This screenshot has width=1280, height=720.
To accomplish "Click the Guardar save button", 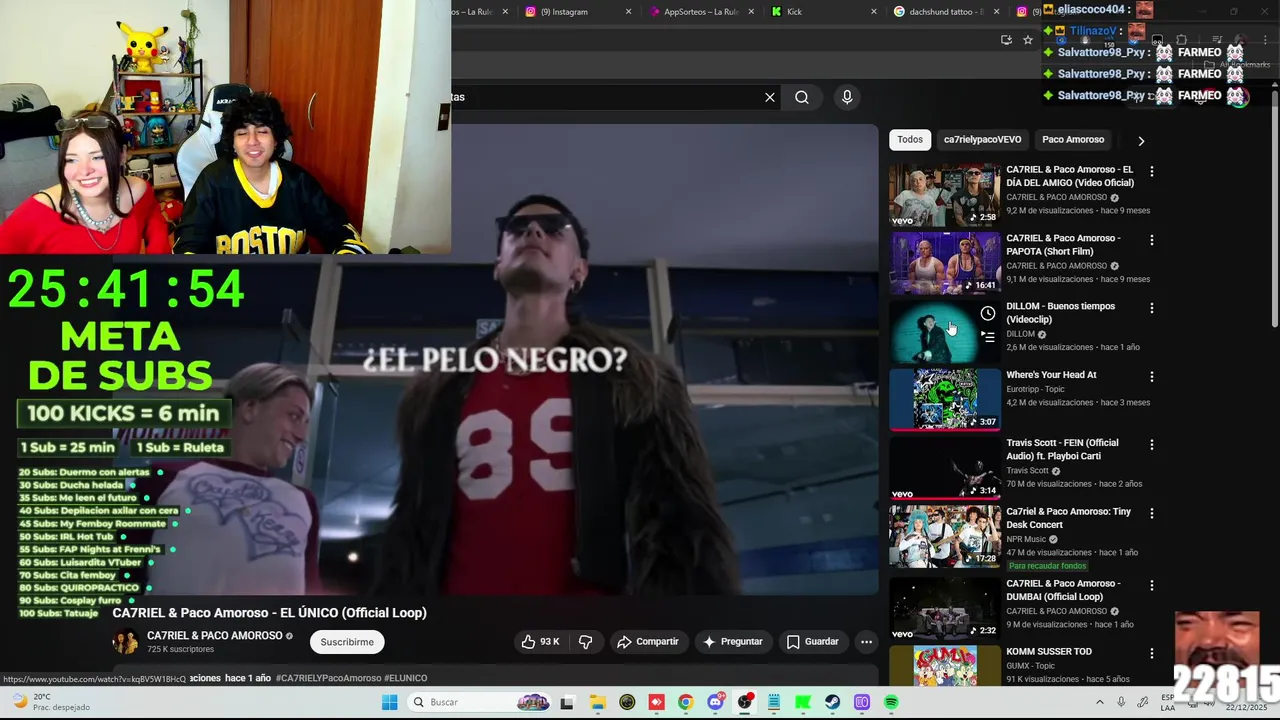I will [813, 642].
